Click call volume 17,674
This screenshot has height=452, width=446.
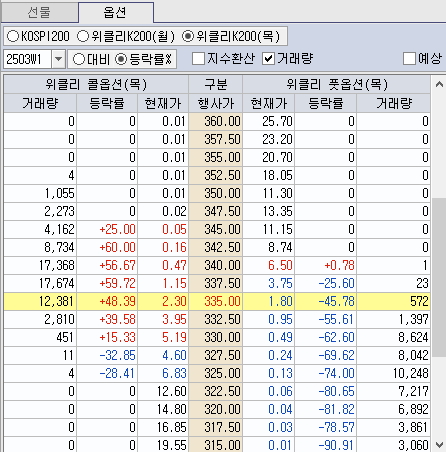click(40, 283)
